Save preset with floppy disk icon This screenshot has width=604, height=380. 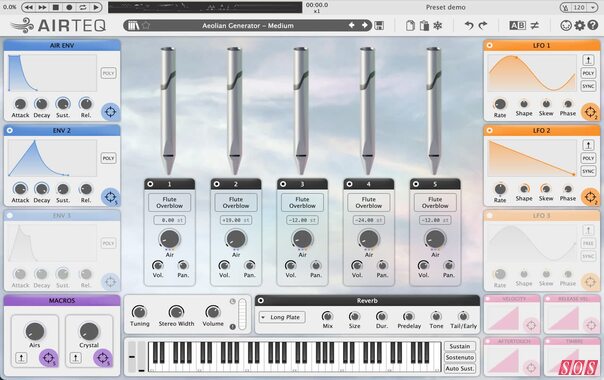point(379,25)
